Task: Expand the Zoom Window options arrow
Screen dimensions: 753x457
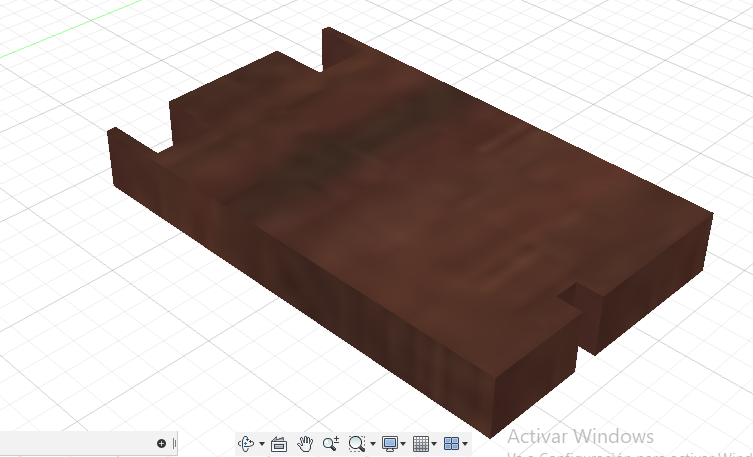Action: pos(373,444)
